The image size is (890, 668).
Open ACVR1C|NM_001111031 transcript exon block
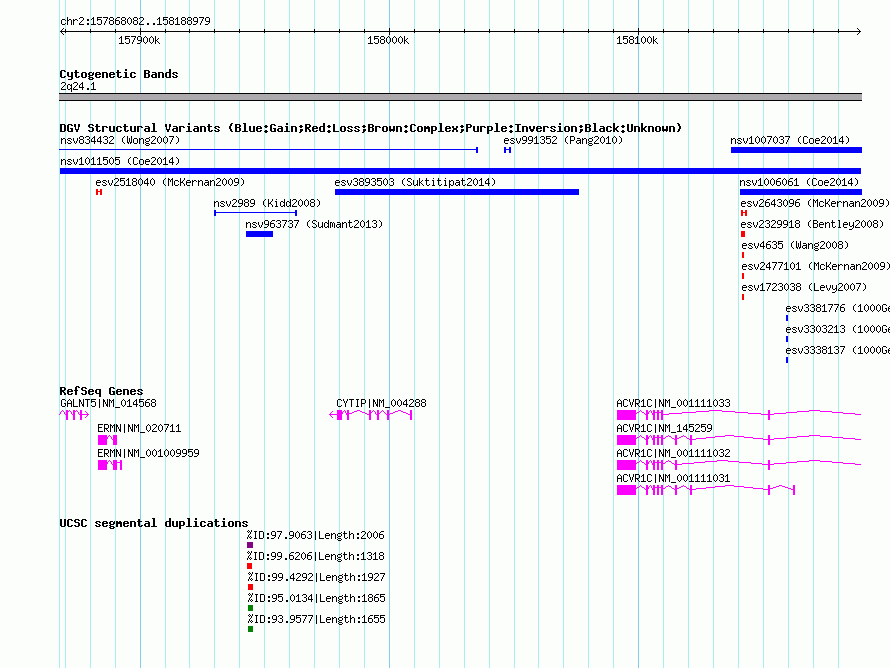(627, 490)
